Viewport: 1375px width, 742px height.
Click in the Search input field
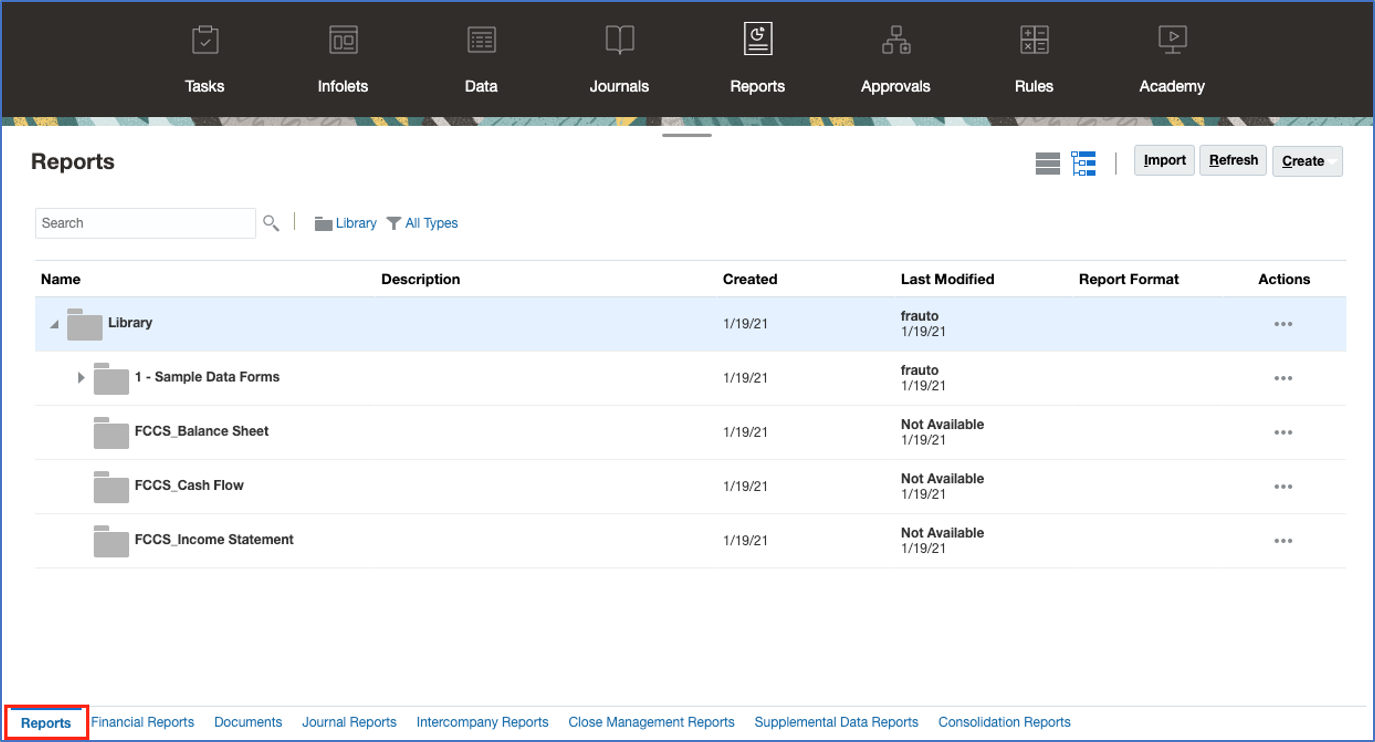pyautogui.click(x=146, y=223)
